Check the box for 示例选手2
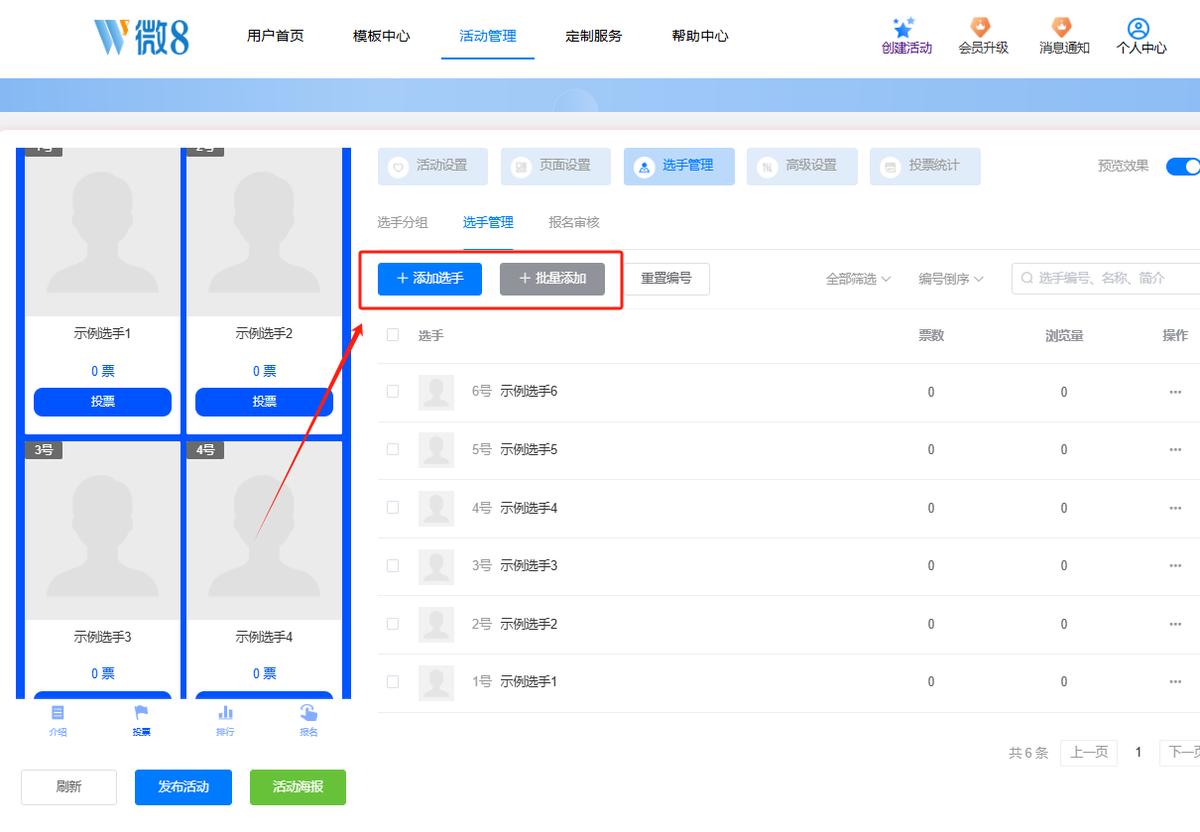This screenshot has width=1200, height=832. (393, 624)
